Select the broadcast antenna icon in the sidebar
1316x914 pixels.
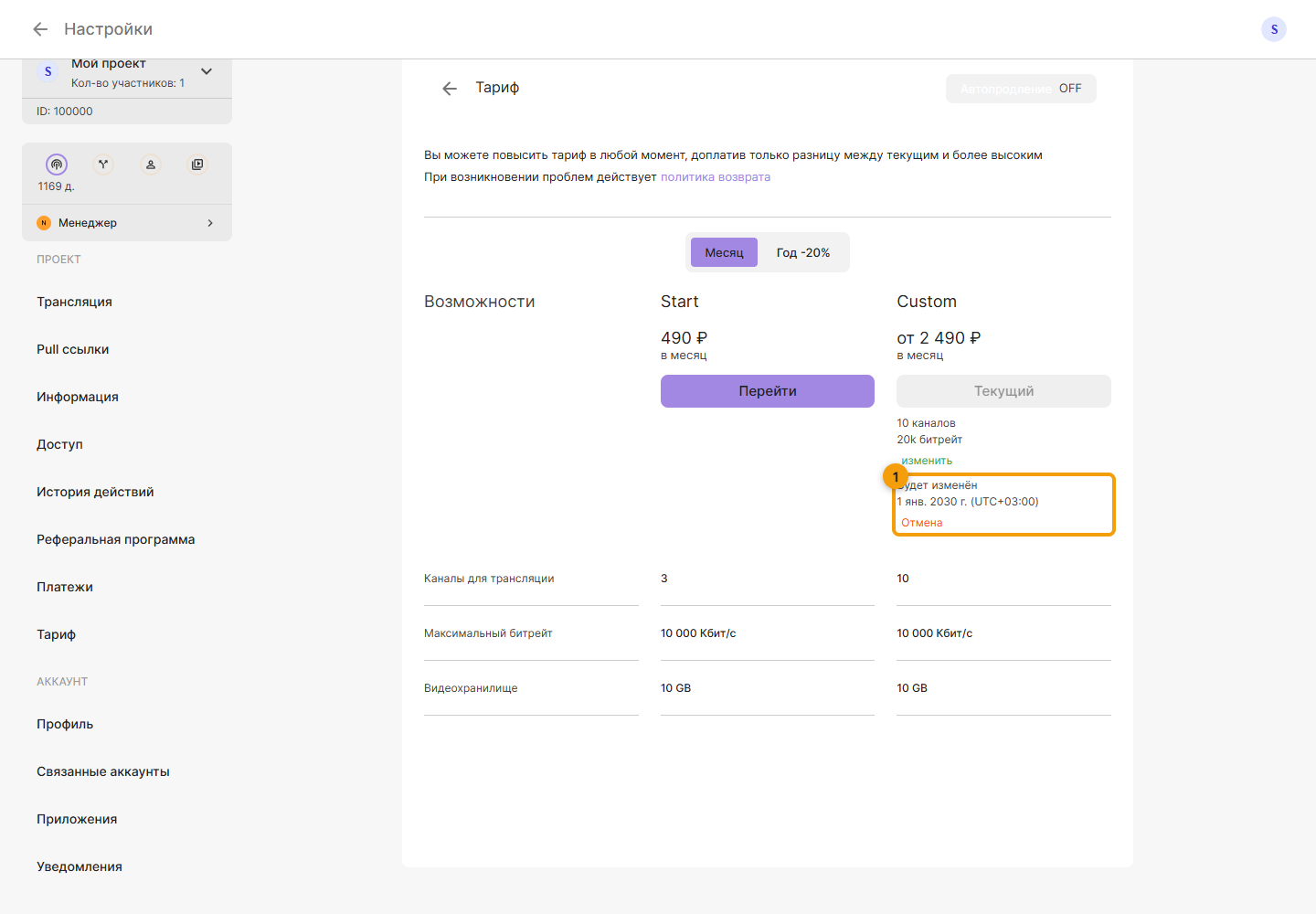coord(57,165)
